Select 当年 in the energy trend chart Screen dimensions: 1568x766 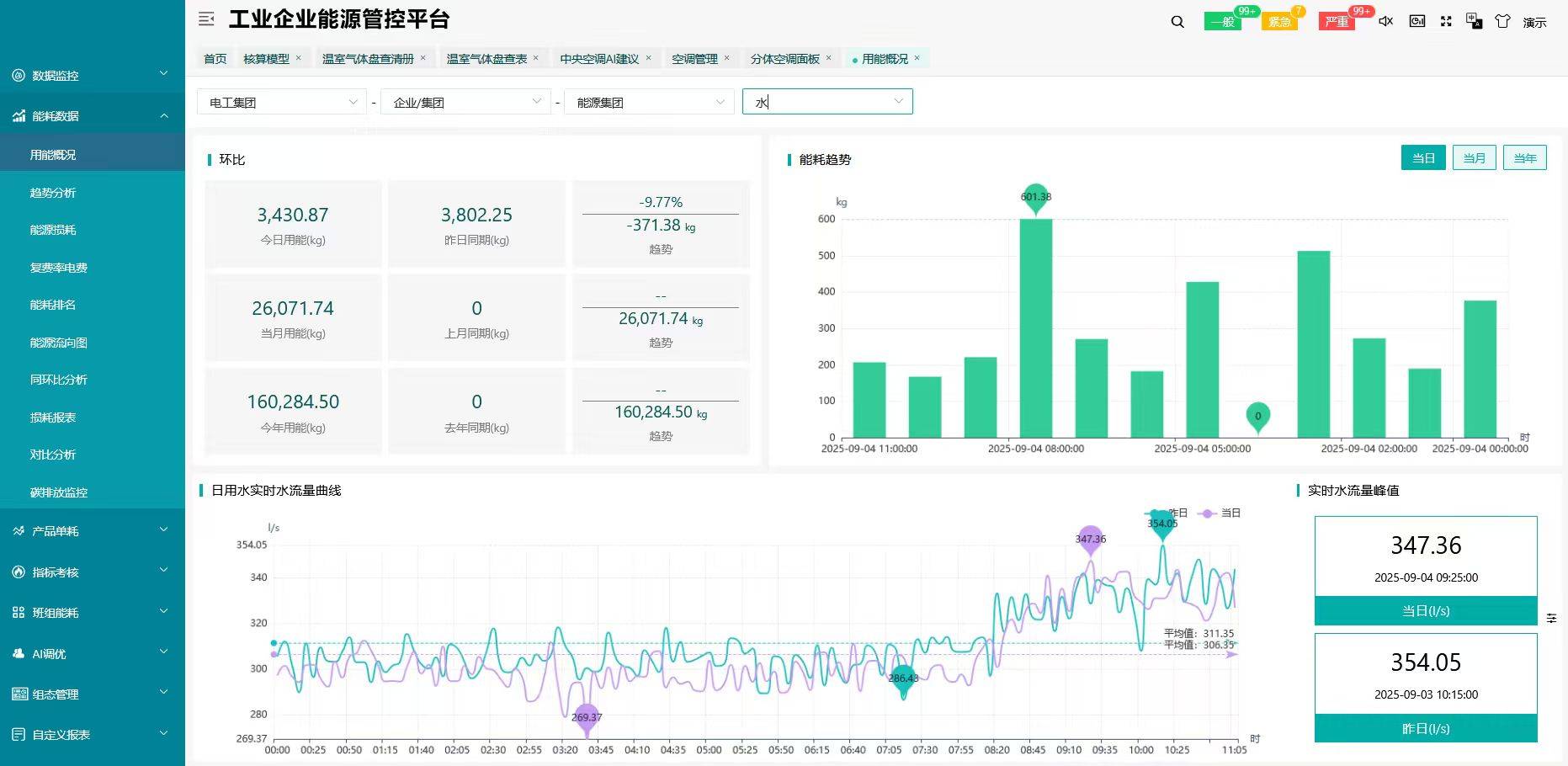tap(1524, 157)
